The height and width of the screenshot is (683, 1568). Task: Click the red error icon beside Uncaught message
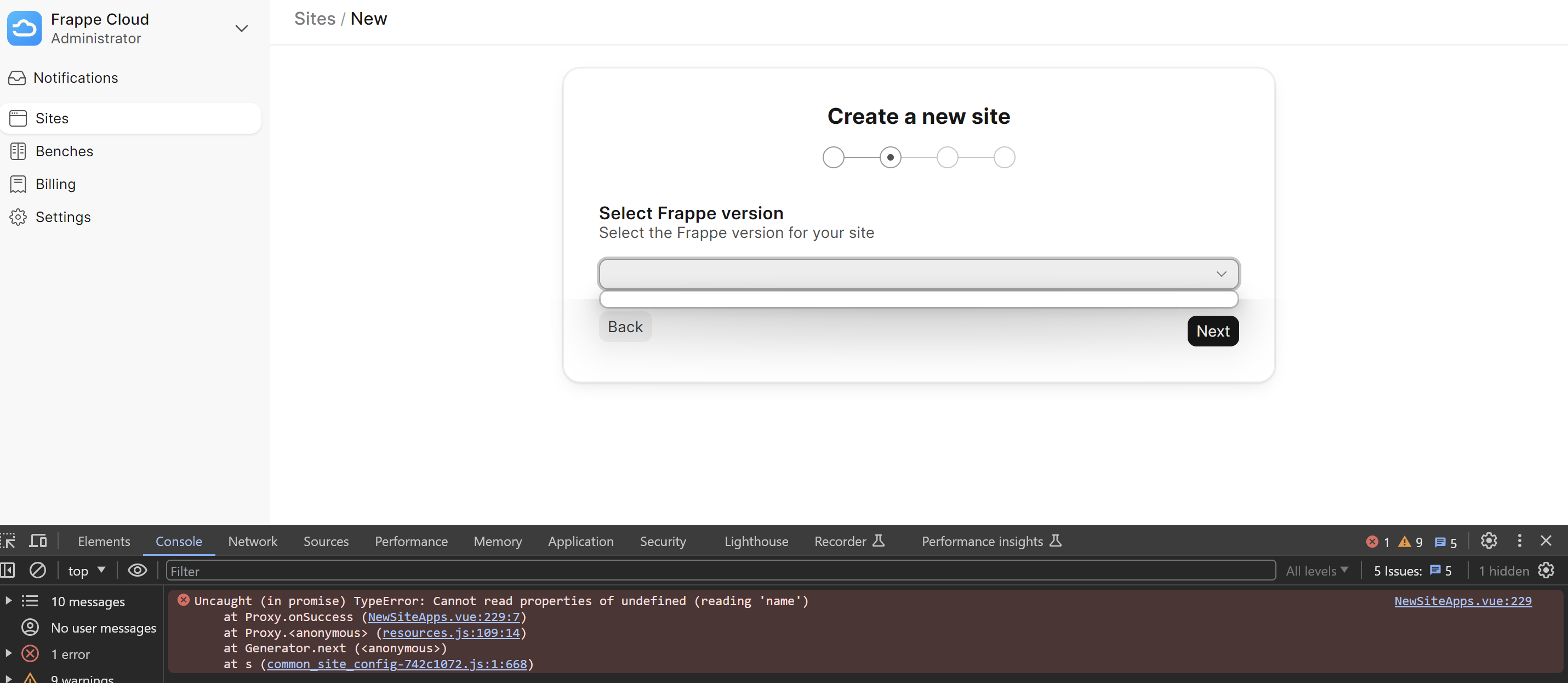(x=183, y=600)
